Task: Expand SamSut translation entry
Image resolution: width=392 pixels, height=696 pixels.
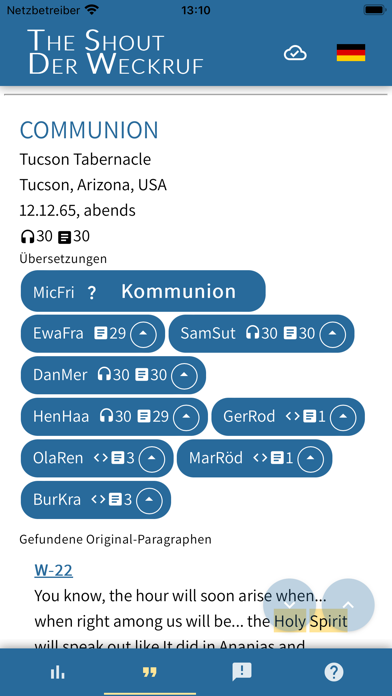Action: pos(333,334)
